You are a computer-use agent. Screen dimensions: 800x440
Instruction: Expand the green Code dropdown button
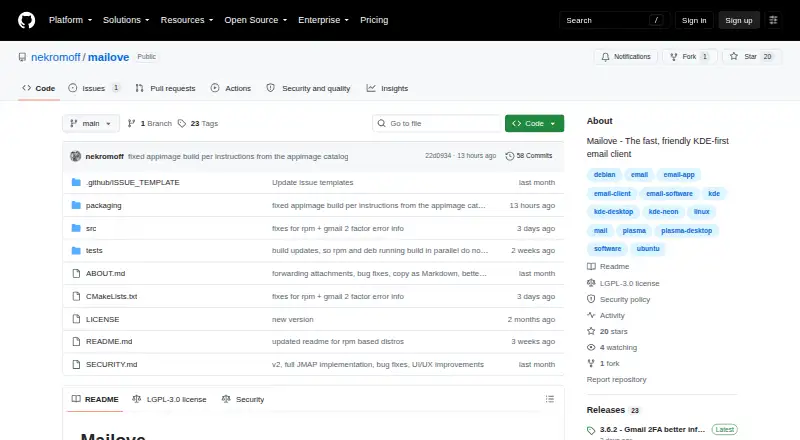pyautogui.click(x=534, y=124)
